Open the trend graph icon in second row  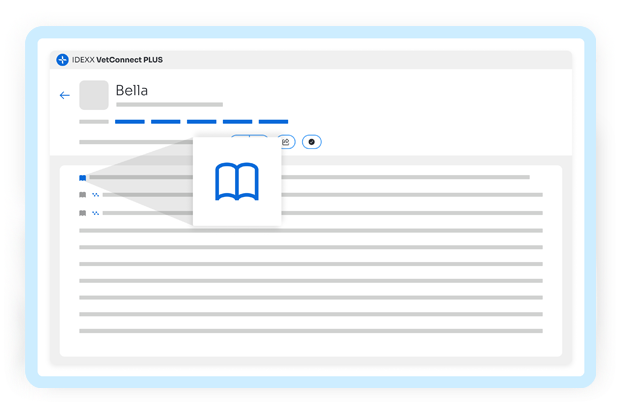(x=95, y=195)
